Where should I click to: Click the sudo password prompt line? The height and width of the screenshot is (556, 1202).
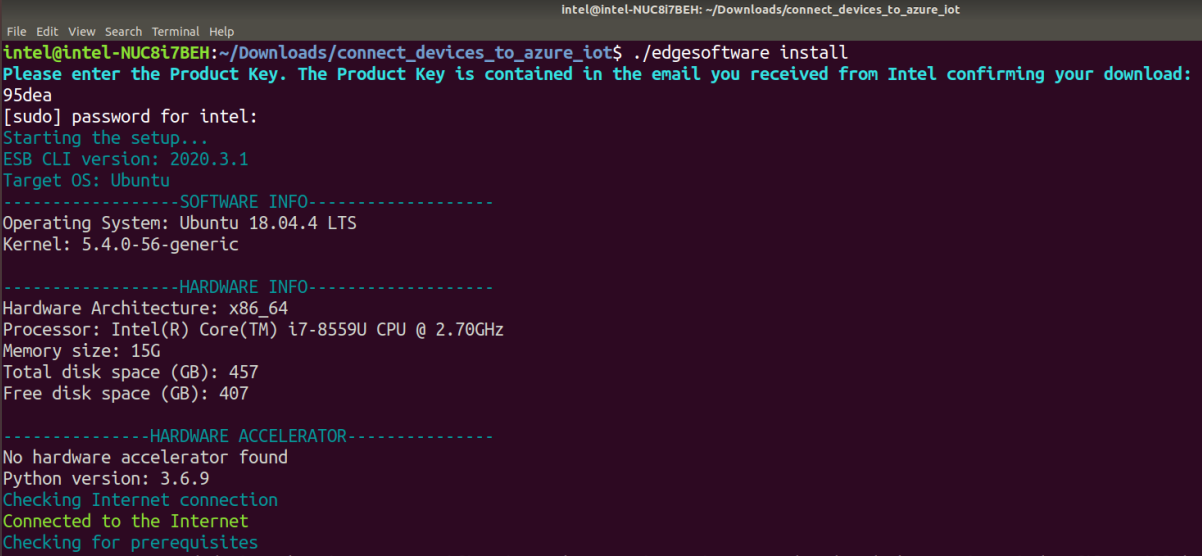[x=130, y=117]
